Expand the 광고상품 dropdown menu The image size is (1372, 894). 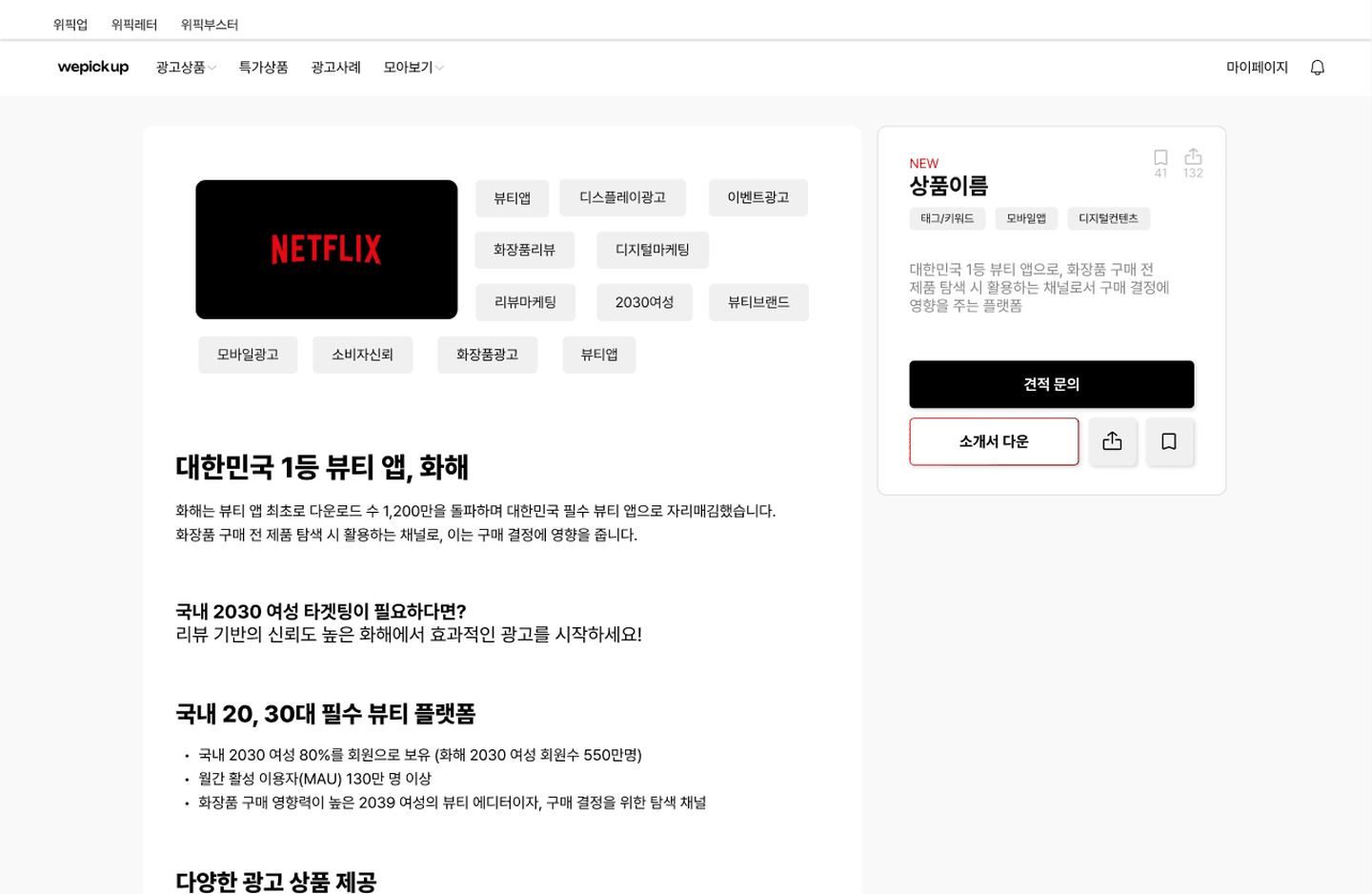point(186,68)
